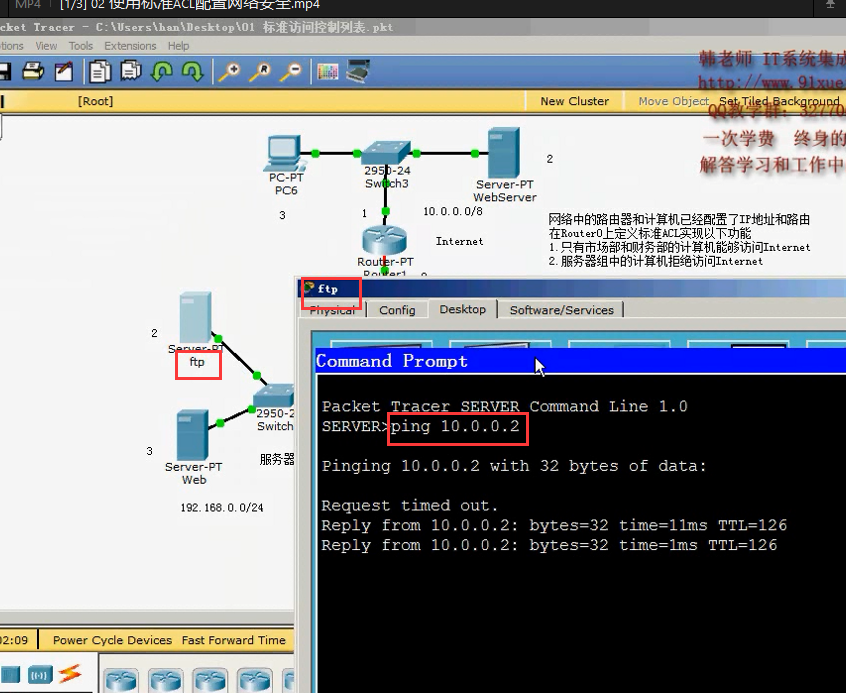Click the reply line with time=1ms
The height and width of the screenshot is (693, 846).
[549, 545]
